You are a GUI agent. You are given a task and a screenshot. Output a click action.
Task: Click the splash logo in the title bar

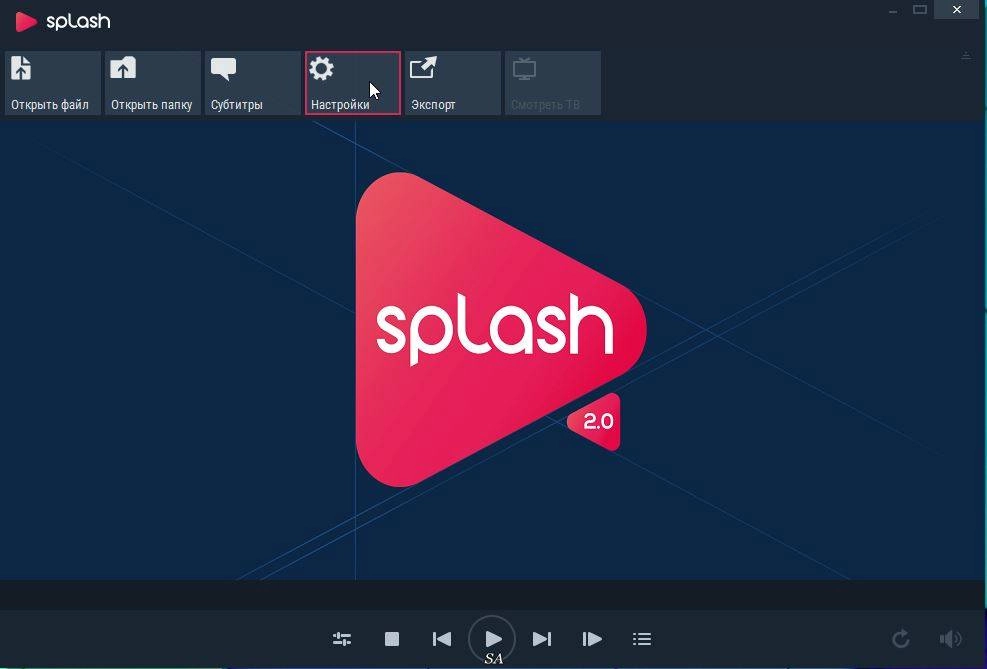click(63, 21)
